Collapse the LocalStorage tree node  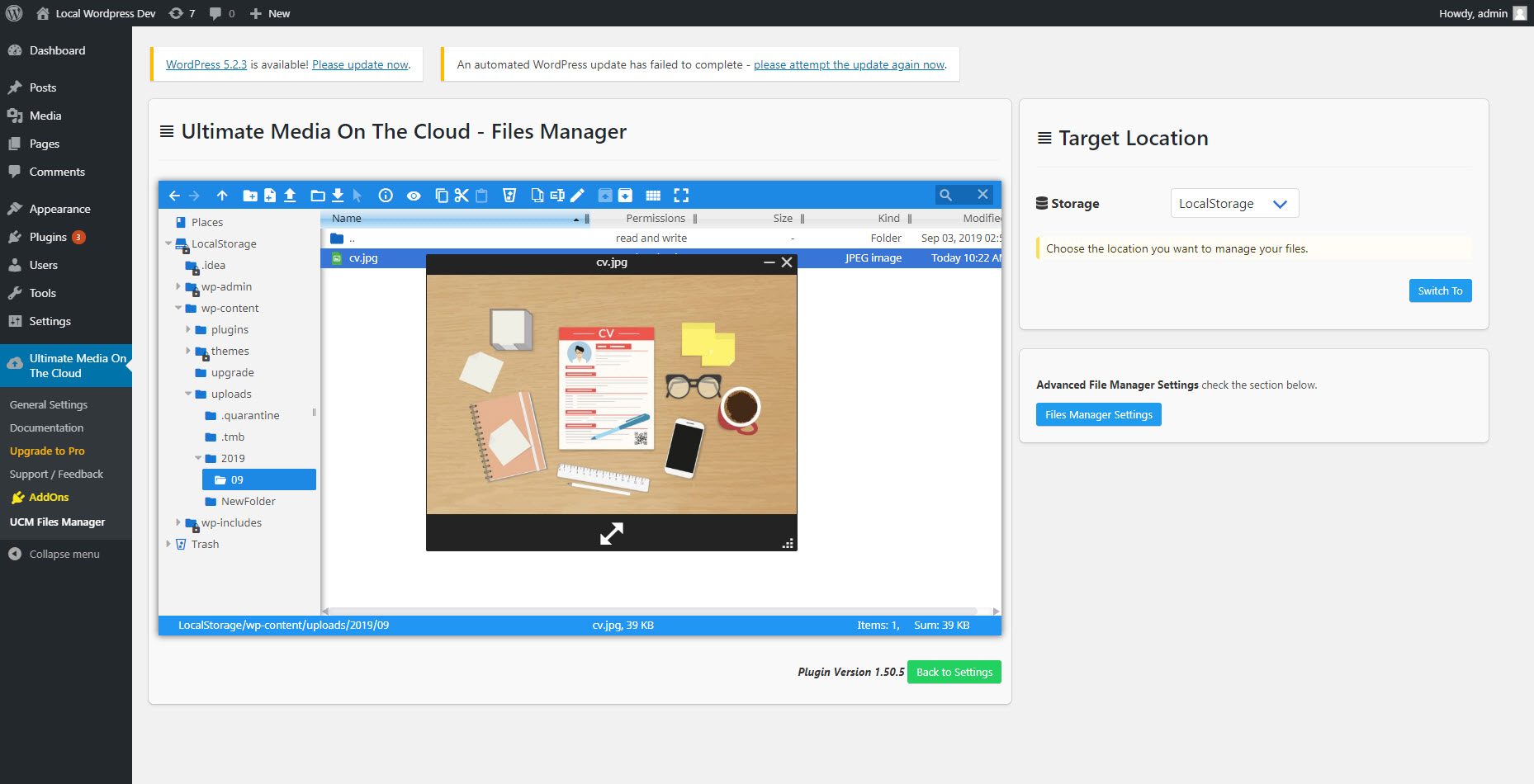click(x=168, y=243)
